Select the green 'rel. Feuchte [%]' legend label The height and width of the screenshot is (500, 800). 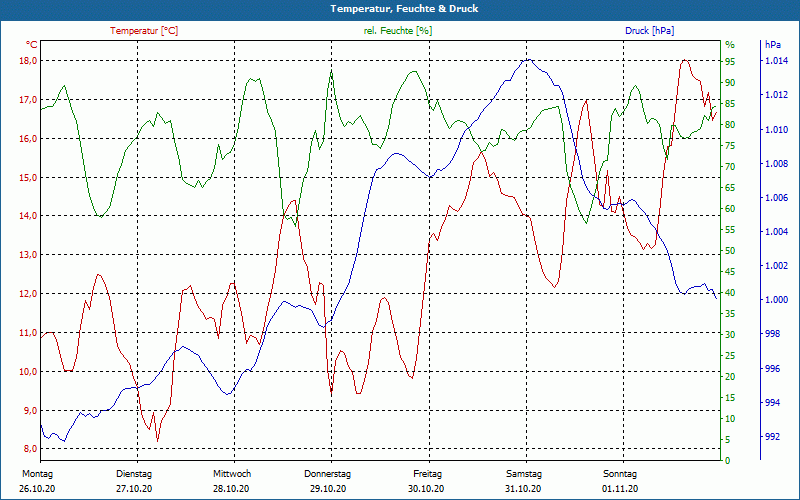coord(397,31)
